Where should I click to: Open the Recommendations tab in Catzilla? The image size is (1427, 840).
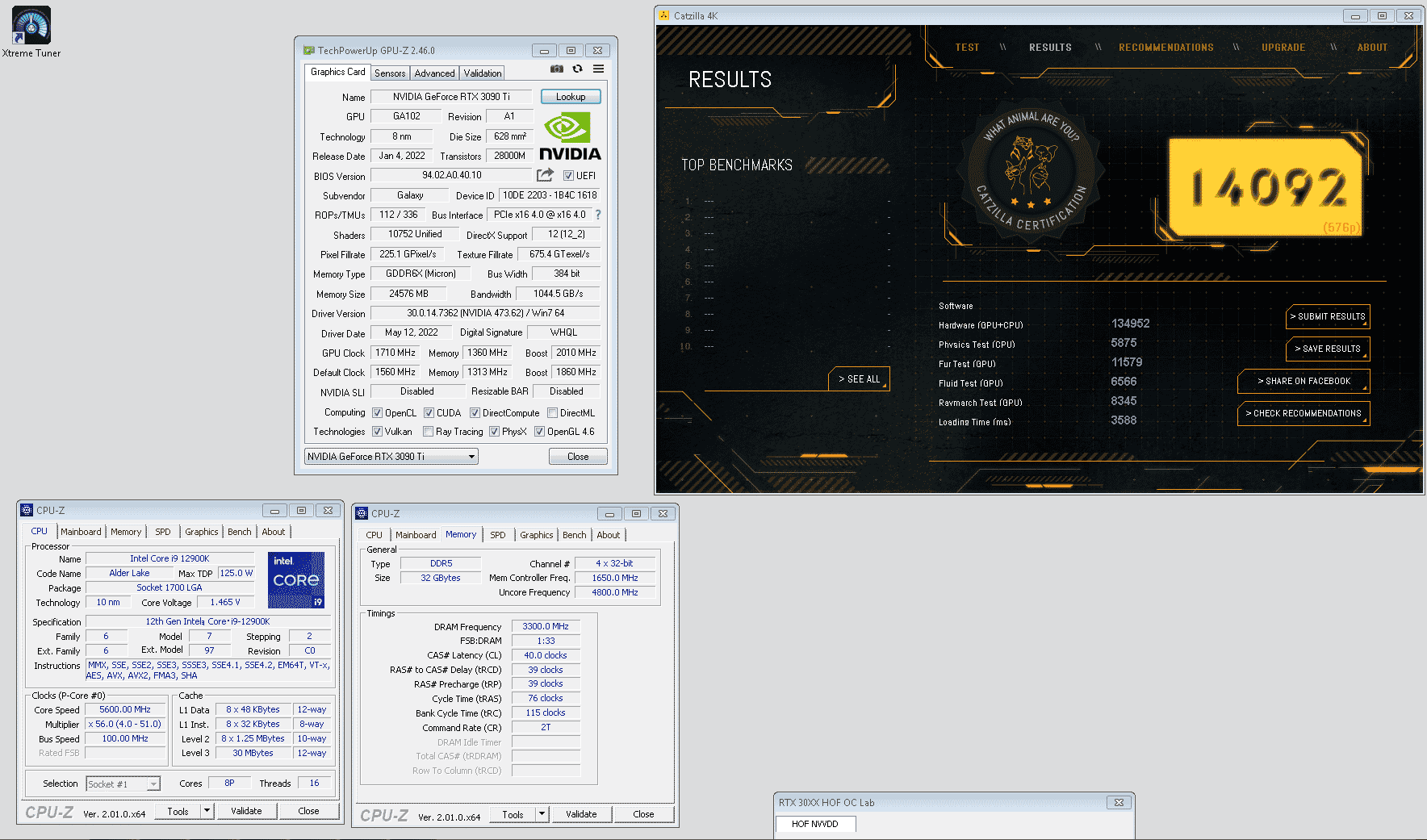click(x=1165, y=48)
